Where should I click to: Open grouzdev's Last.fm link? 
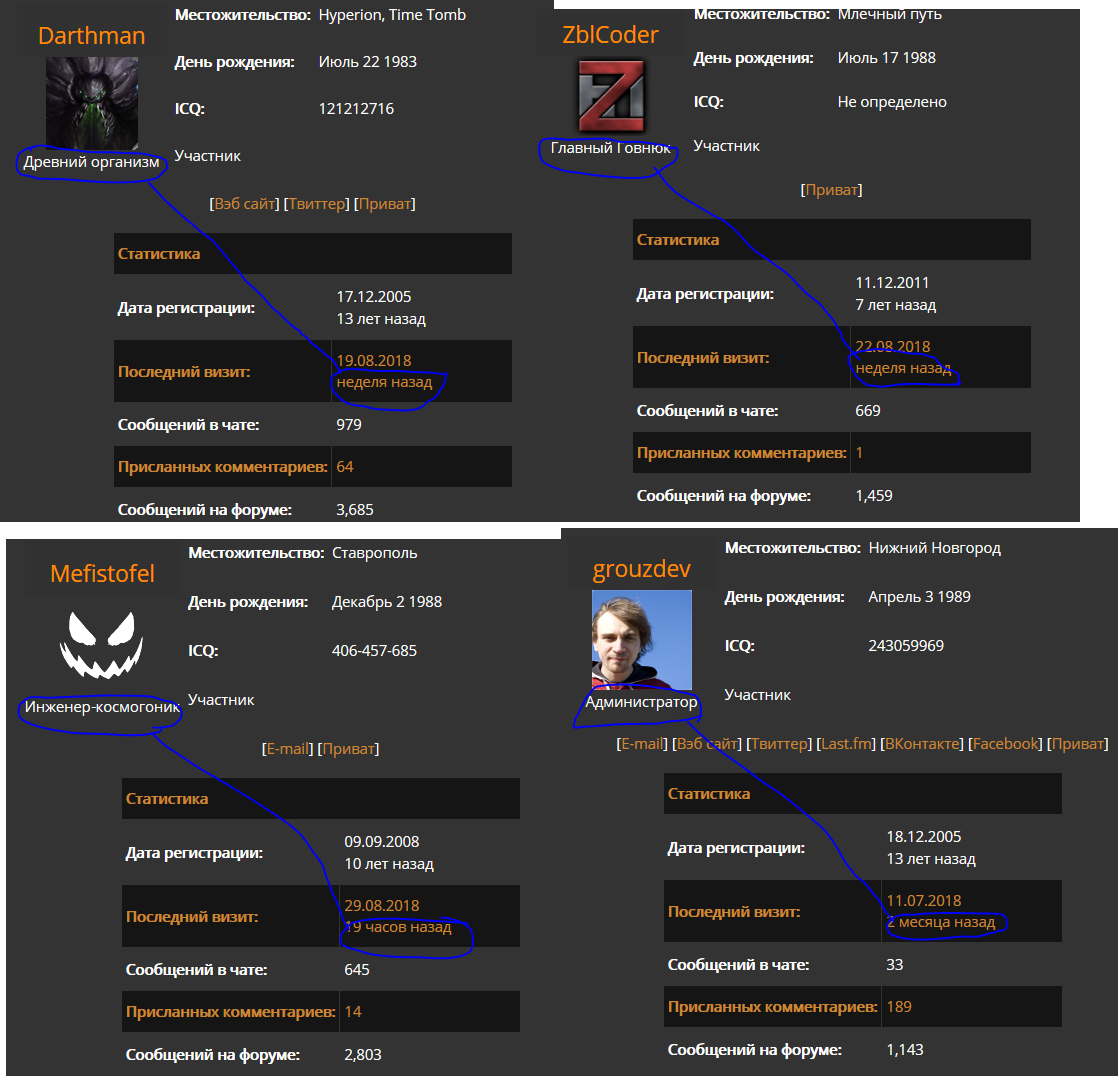(846, 744)
